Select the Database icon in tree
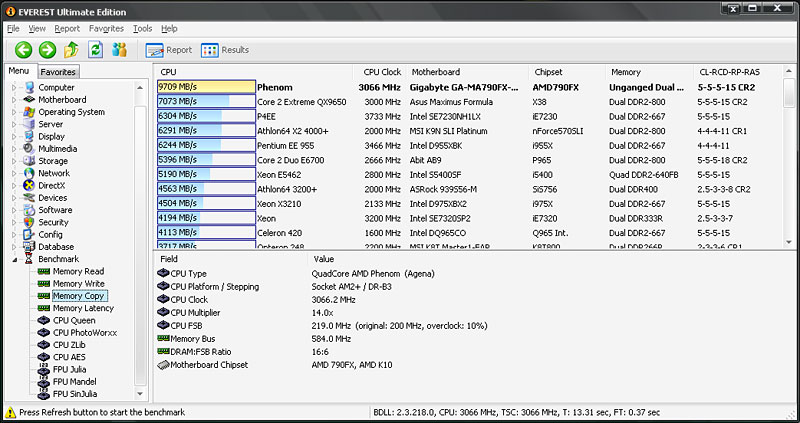The height and width of the screenshot is (423, 800). [x=29, y=247]
